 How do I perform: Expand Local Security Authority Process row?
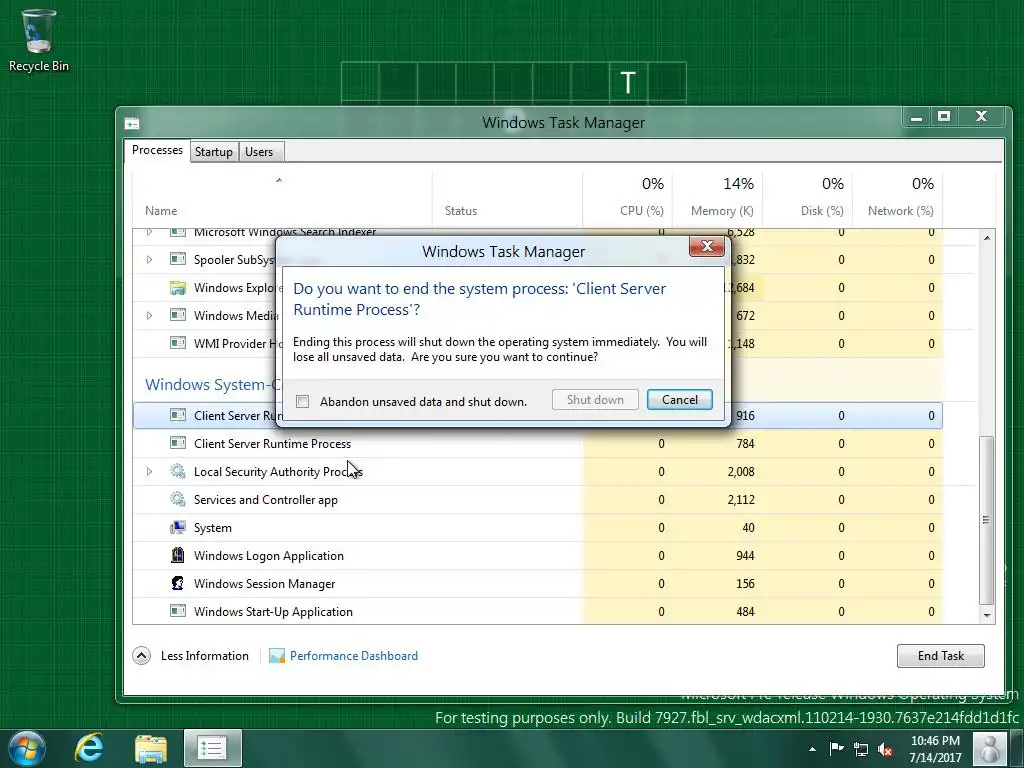pos(149,472)
